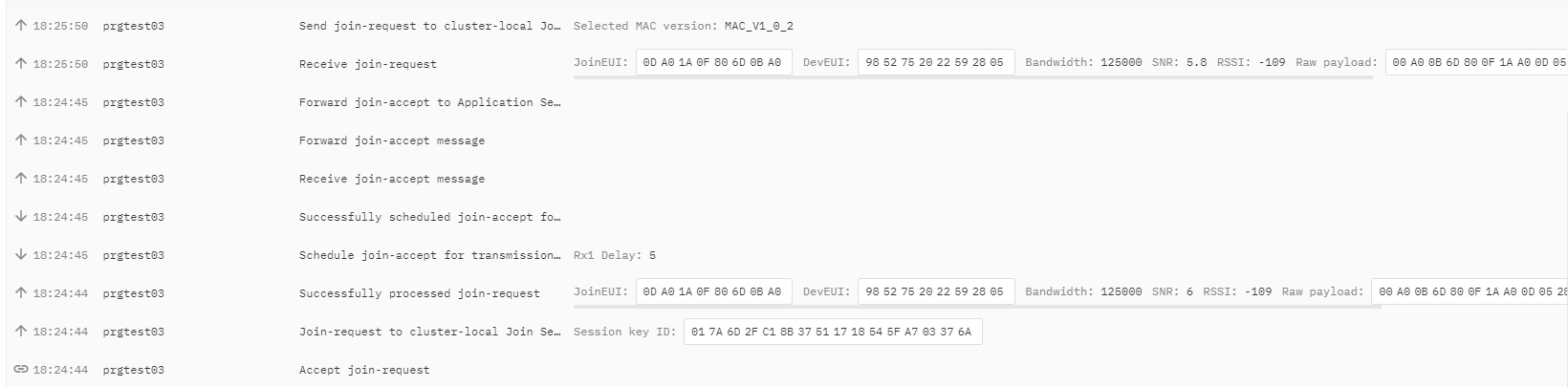This screenshot has width=1568, height=387.
Task: Click the Selected MAC version MAC_V1_0_2 text
Action: (684, 26)
